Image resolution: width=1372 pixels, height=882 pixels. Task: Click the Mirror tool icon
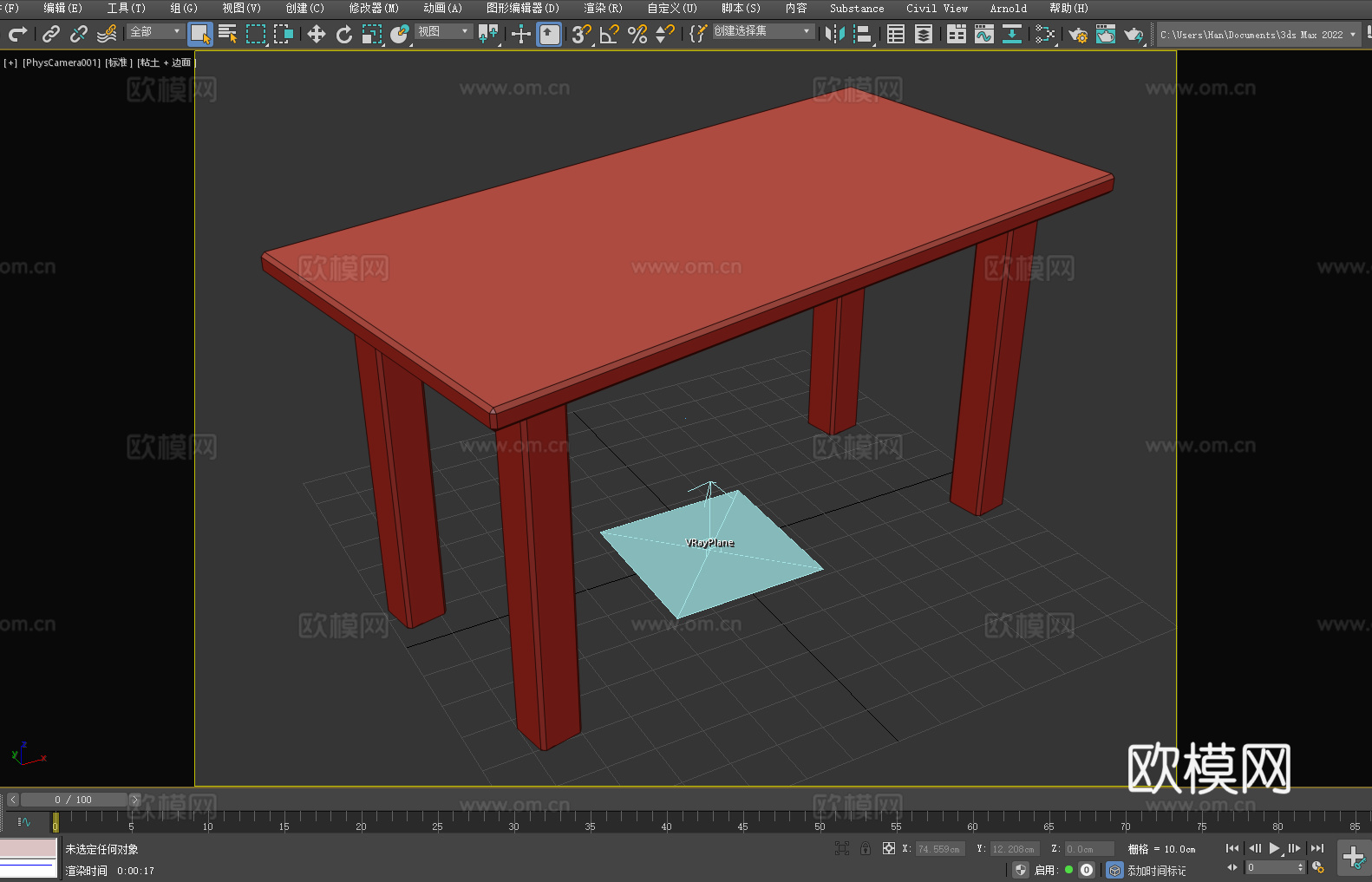[835, 34]
